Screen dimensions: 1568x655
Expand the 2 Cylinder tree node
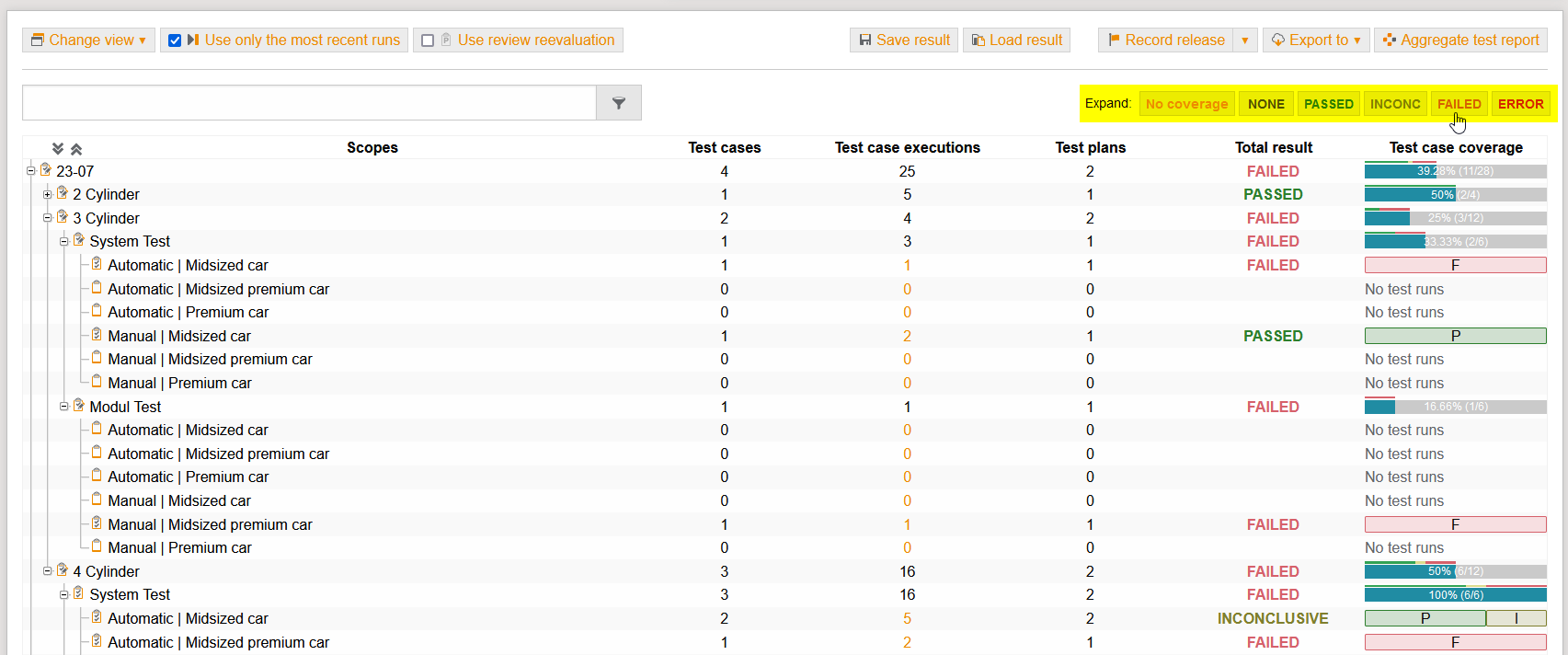(x=48, y=194)
